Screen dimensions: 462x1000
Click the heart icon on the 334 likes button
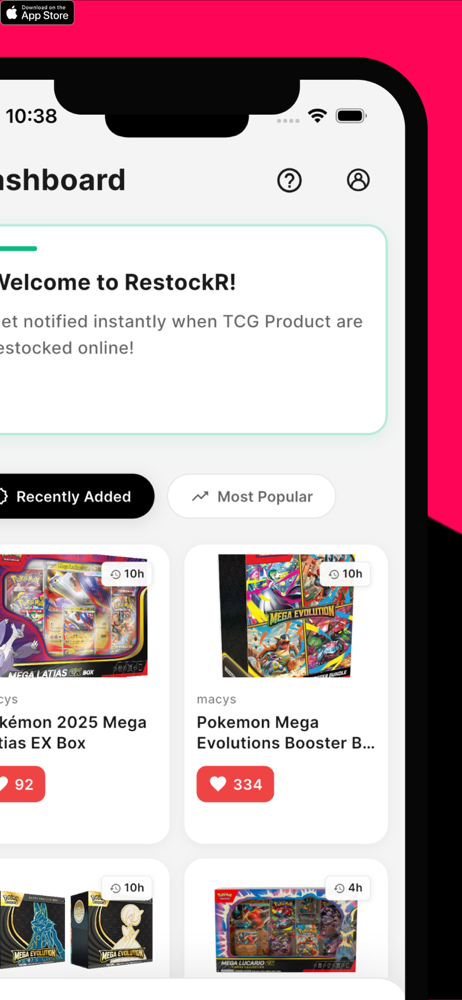click(218, 784)
